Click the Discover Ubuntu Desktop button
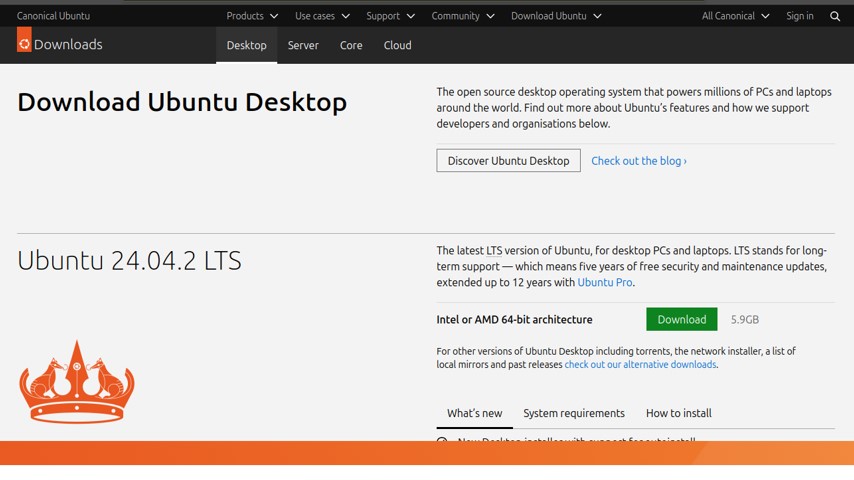This screenshot has height=480, width=854. (x=508, y=161)
